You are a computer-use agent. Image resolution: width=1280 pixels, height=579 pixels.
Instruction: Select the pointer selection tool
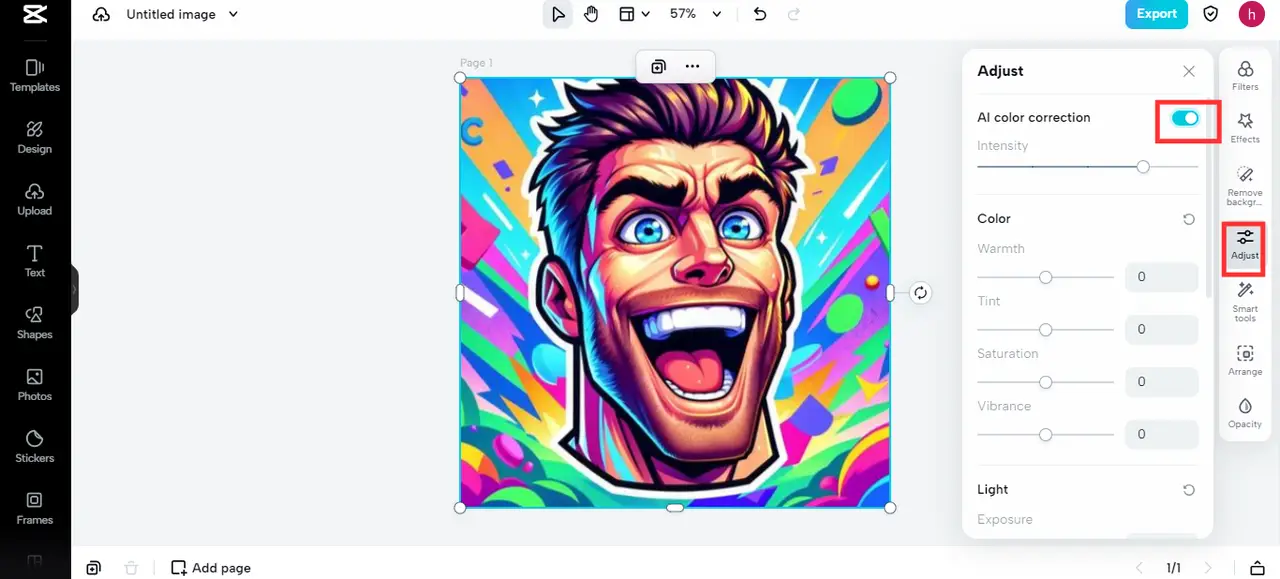[558, 14]
